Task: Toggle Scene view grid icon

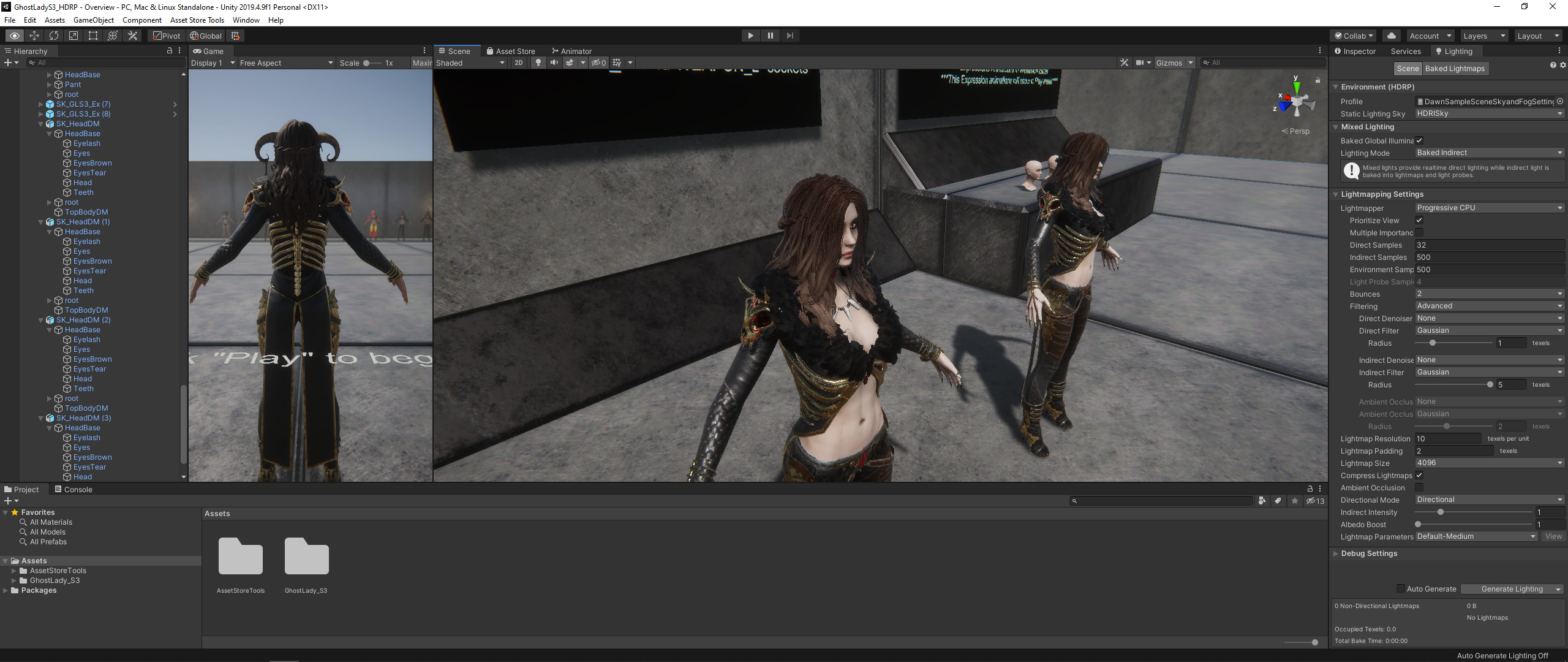Action: pyautogui.click(x=617, y=63)
